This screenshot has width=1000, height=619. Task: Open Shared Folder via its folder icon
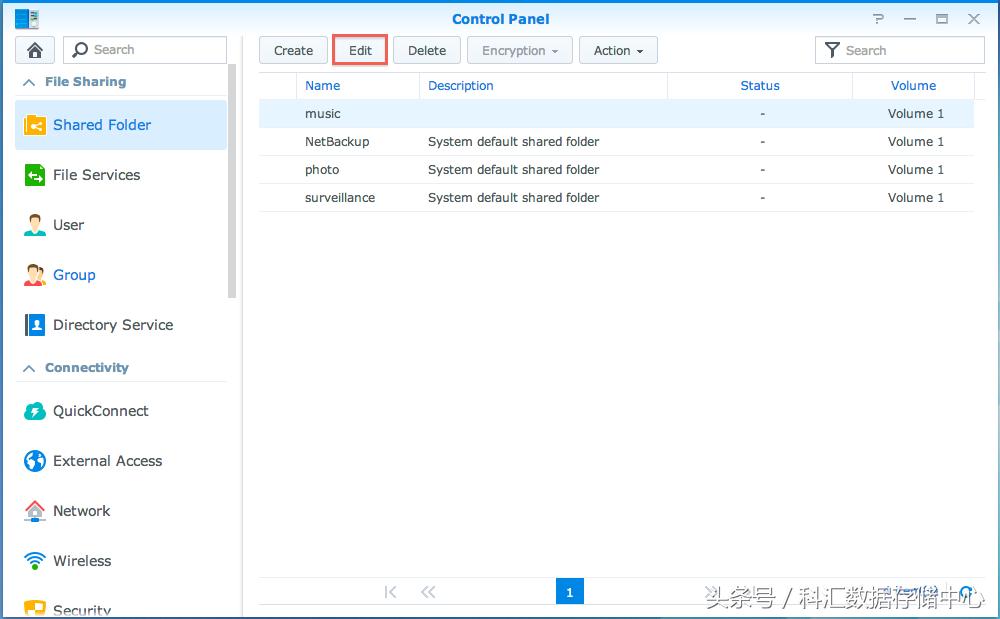click(35, 125)
